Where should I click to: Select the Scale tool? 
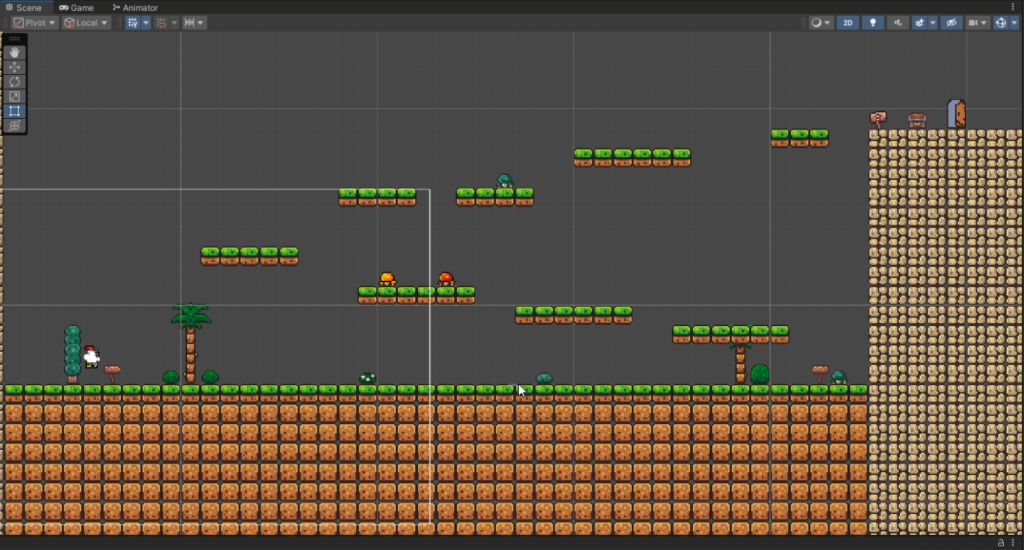[x=15, y=96]
